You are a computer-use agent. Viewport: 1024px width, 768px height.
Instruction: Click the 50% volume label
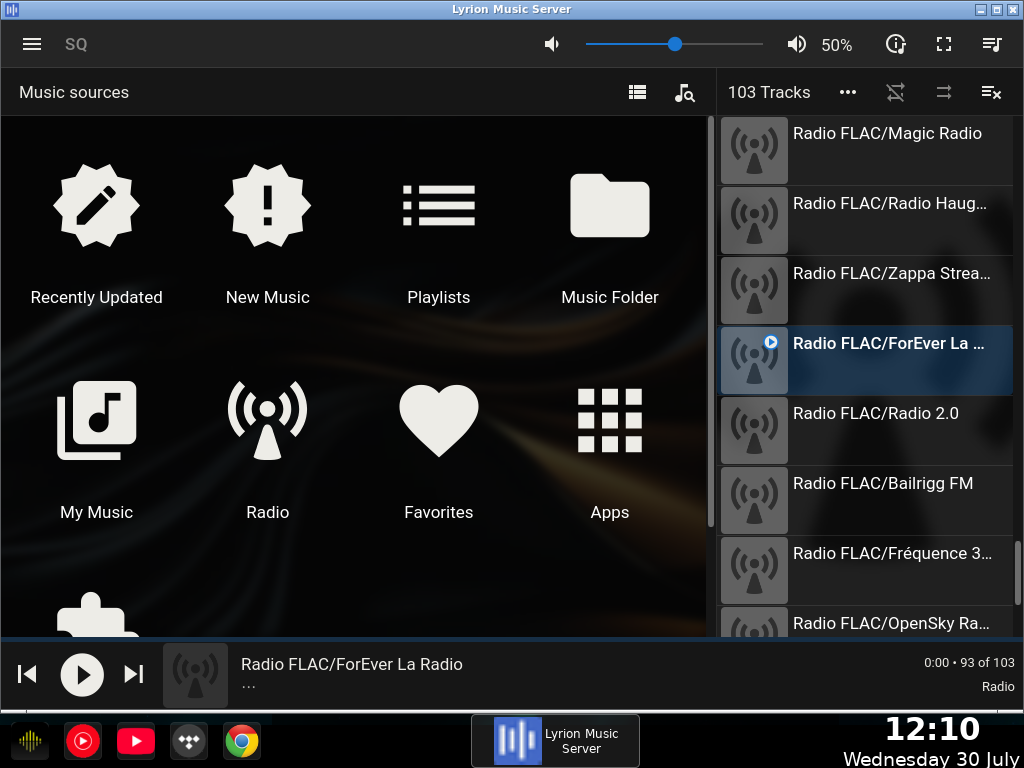(x=837, y=45)
